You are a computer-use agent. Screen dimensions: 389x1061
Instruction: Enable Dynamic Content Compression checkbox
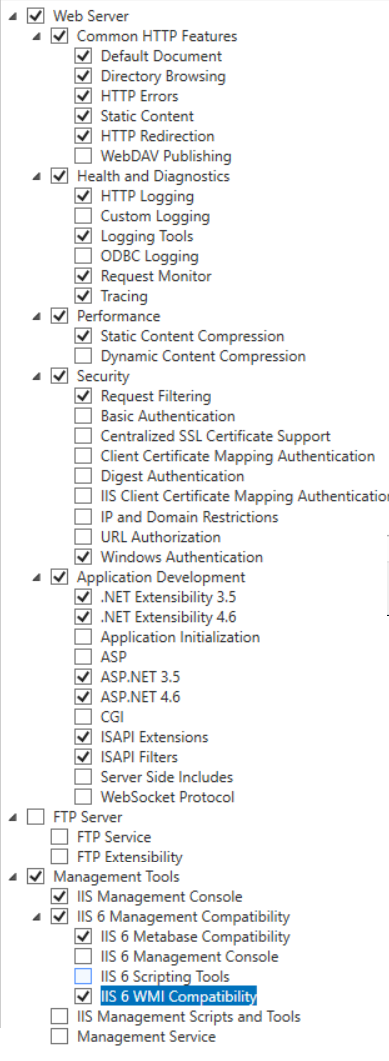click(x=83, y=355)
